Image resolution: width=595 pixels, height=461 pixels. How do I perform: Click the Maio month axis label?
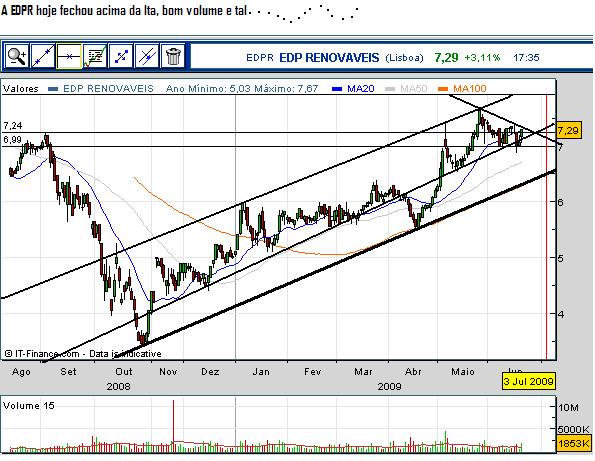(x=463, y=371)
